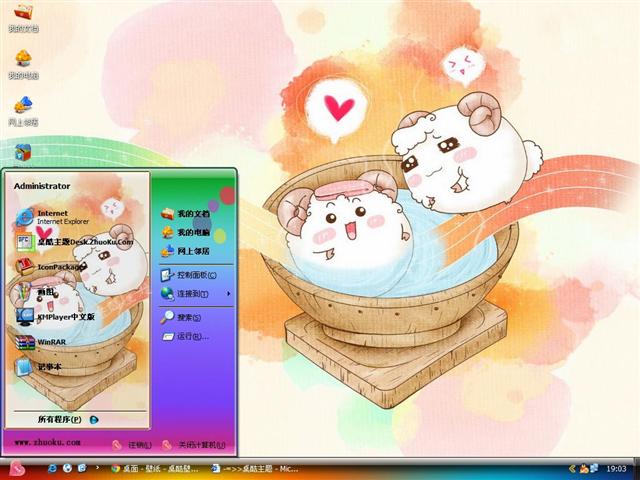Open 我的电脑 in the Start menu's right column
The height and width of the screenshot is (480, 640).
(185, 232)
